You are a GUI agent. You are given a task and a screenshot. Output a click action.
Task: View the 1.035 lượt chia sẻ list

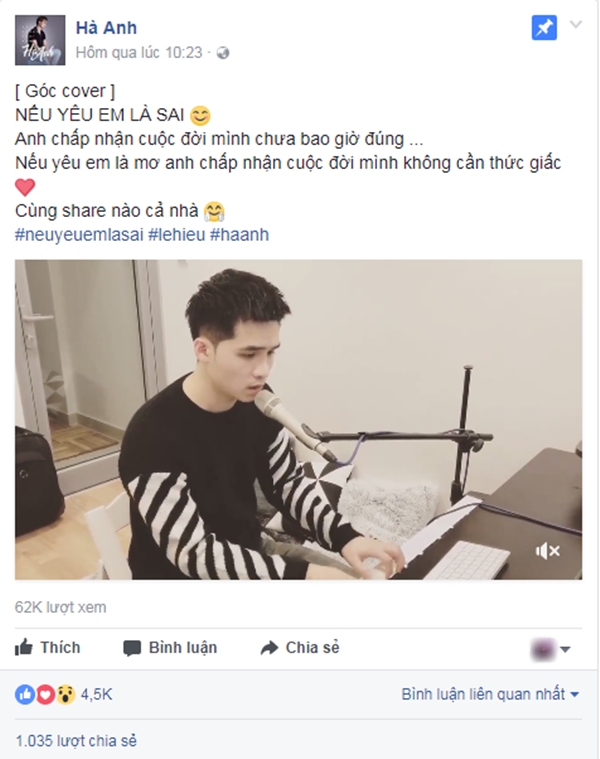point(76,741)
